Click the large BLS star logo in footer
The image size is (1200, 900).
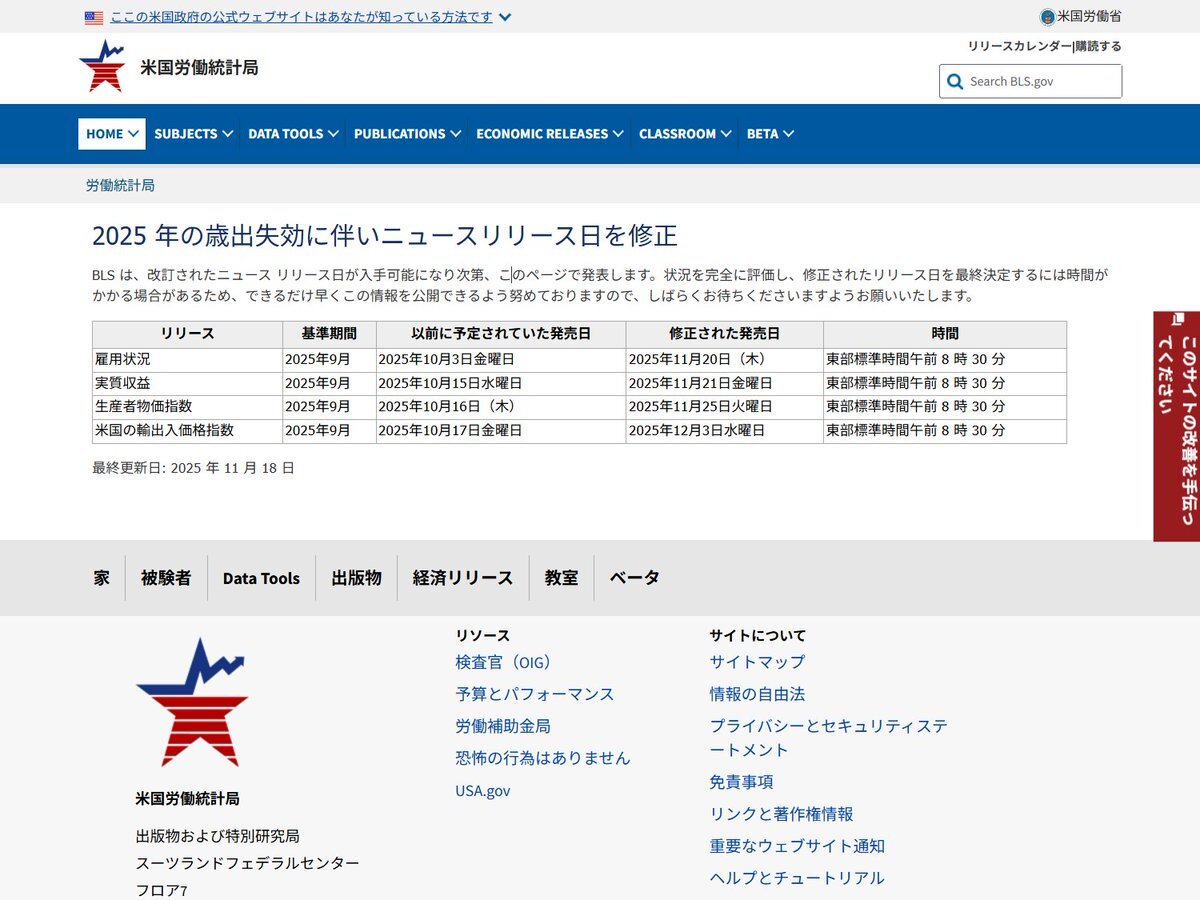(192, 702)
